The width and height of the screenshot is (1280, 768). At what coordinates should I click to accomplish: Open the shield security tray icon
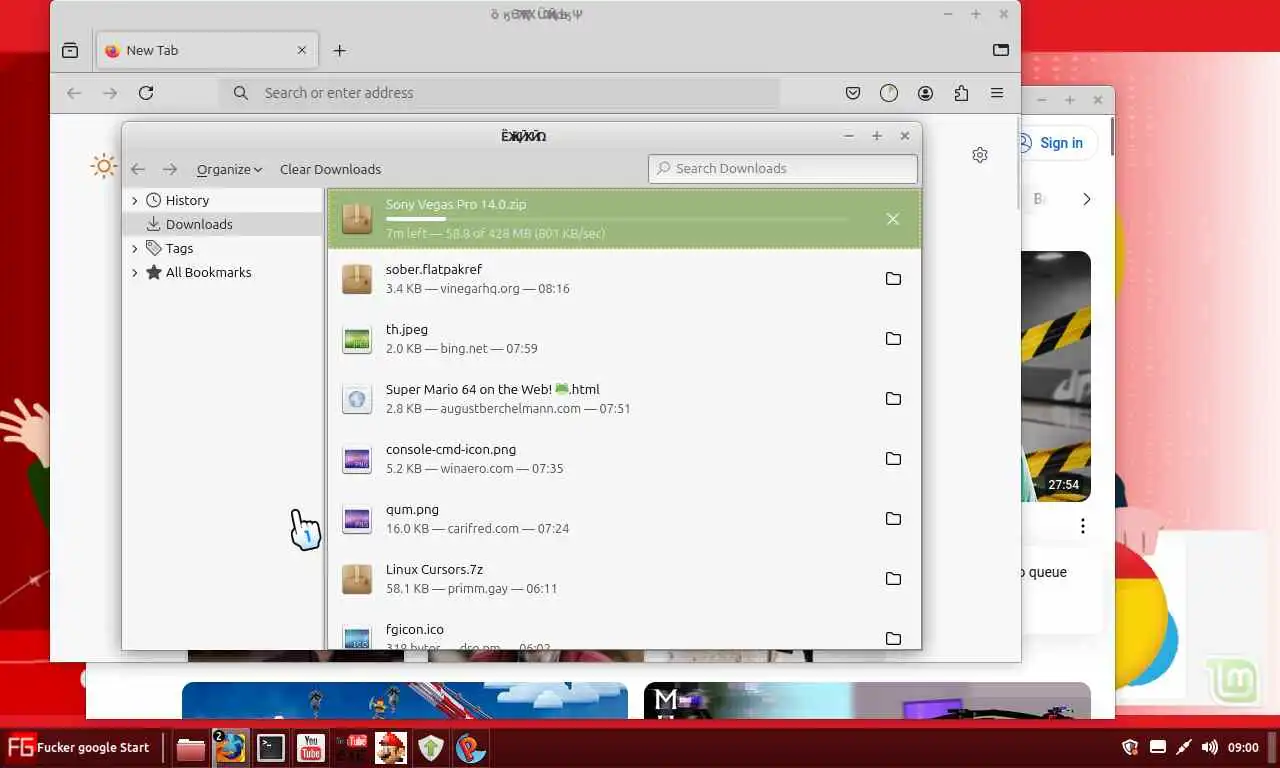pyautogui.click(x=1131, y=747)
